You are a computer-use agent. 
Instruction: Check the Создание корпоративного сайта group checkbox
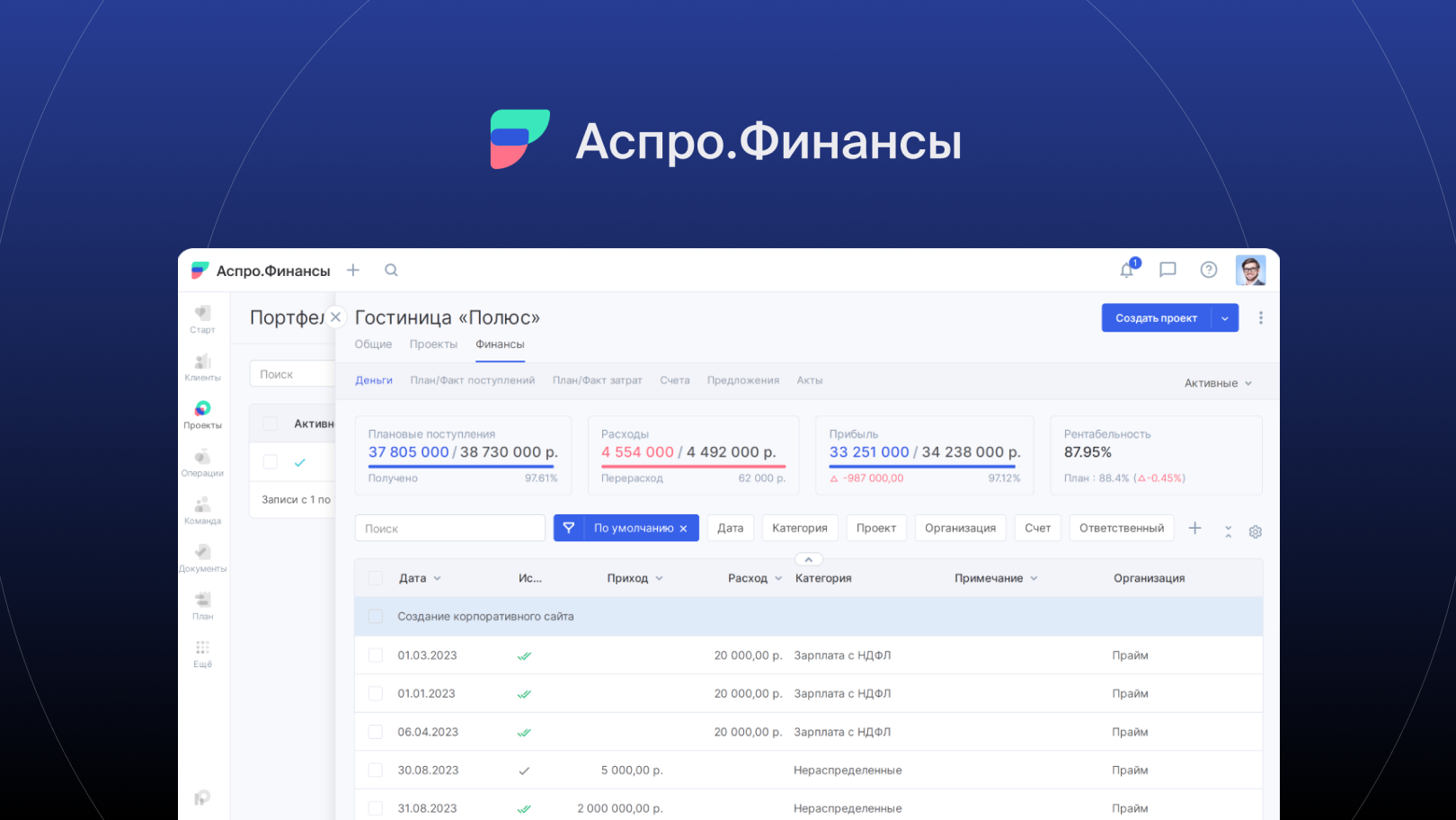[x=376, y=616]
